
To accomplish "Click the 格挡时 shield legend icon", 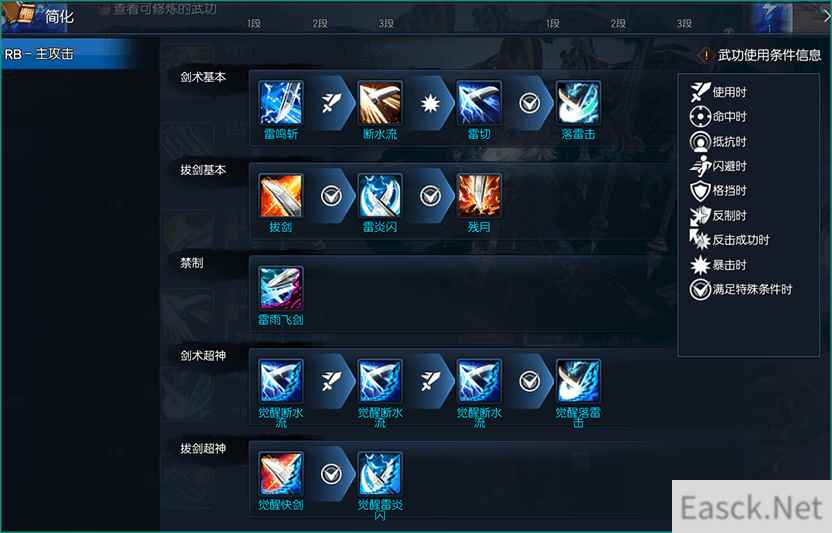I will point(700,191).
